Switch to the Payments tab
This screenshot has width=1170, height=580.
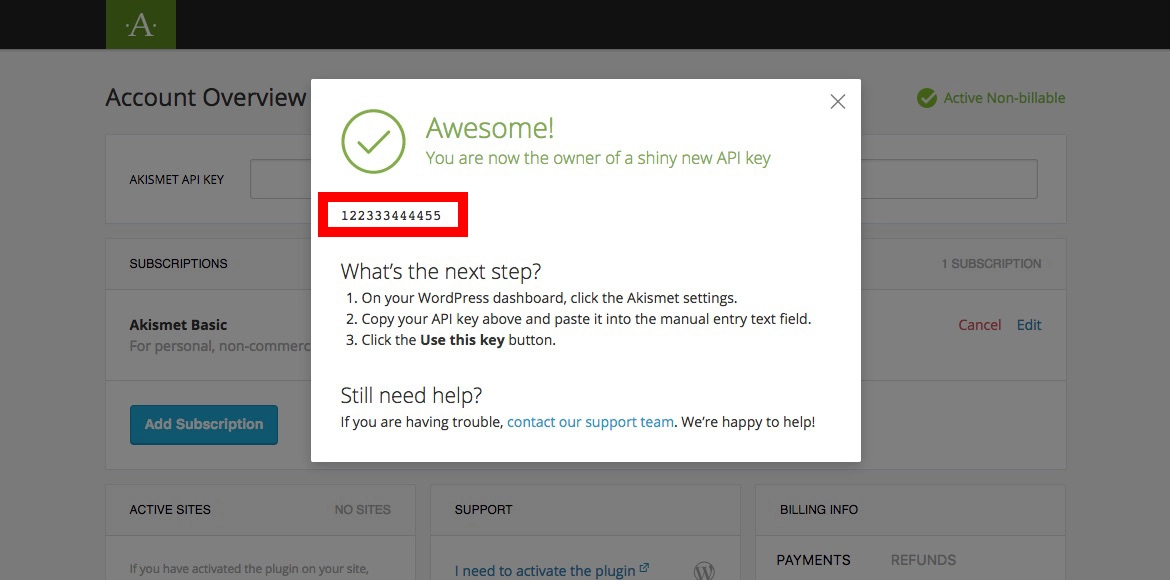813,560
